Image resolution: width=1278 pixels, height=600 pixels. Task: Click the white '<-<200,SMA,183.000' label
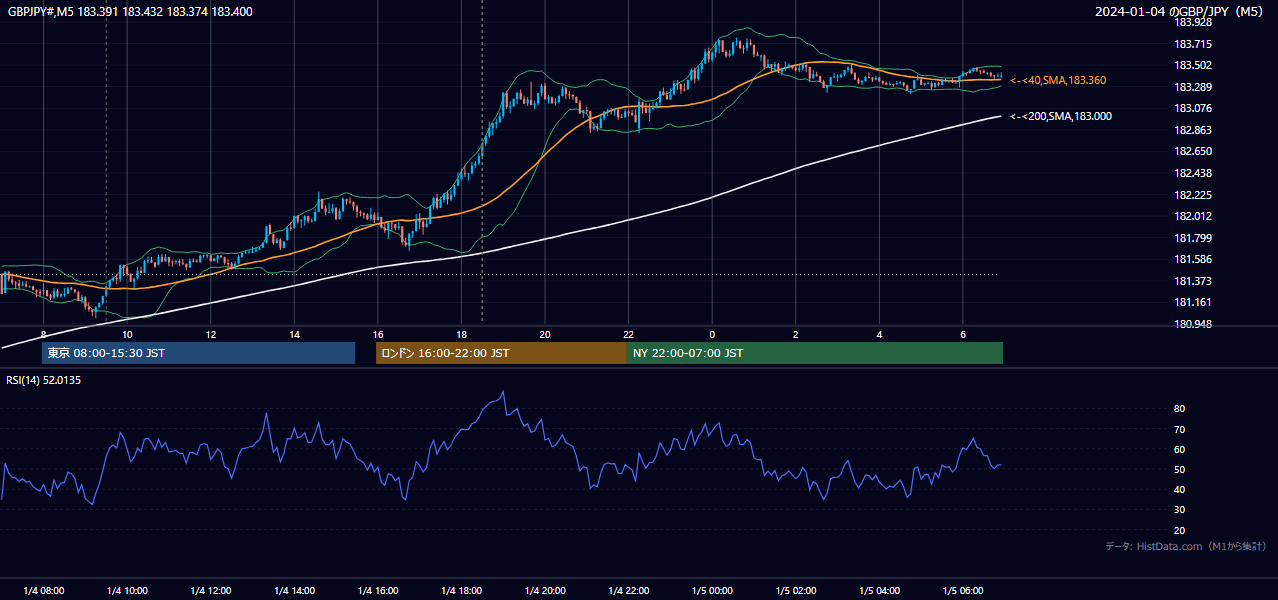[x=1060, y=117]
